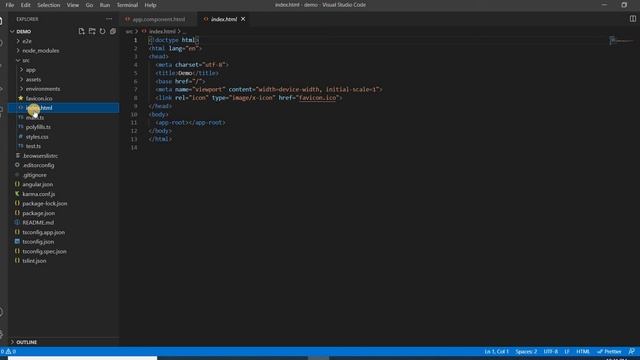
Task: Open tslint.json file
Action: pyautogui.click(x=34, y=261)
